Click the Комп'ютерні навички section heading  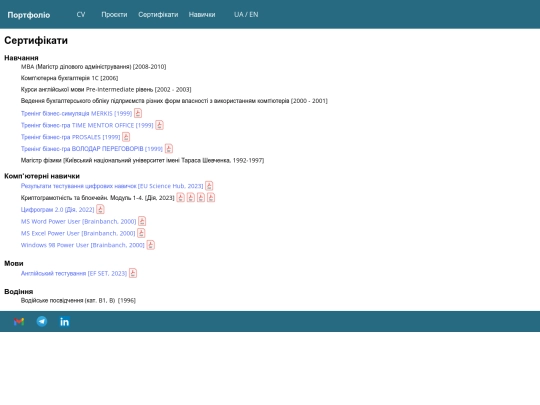[x=42, y=176]
